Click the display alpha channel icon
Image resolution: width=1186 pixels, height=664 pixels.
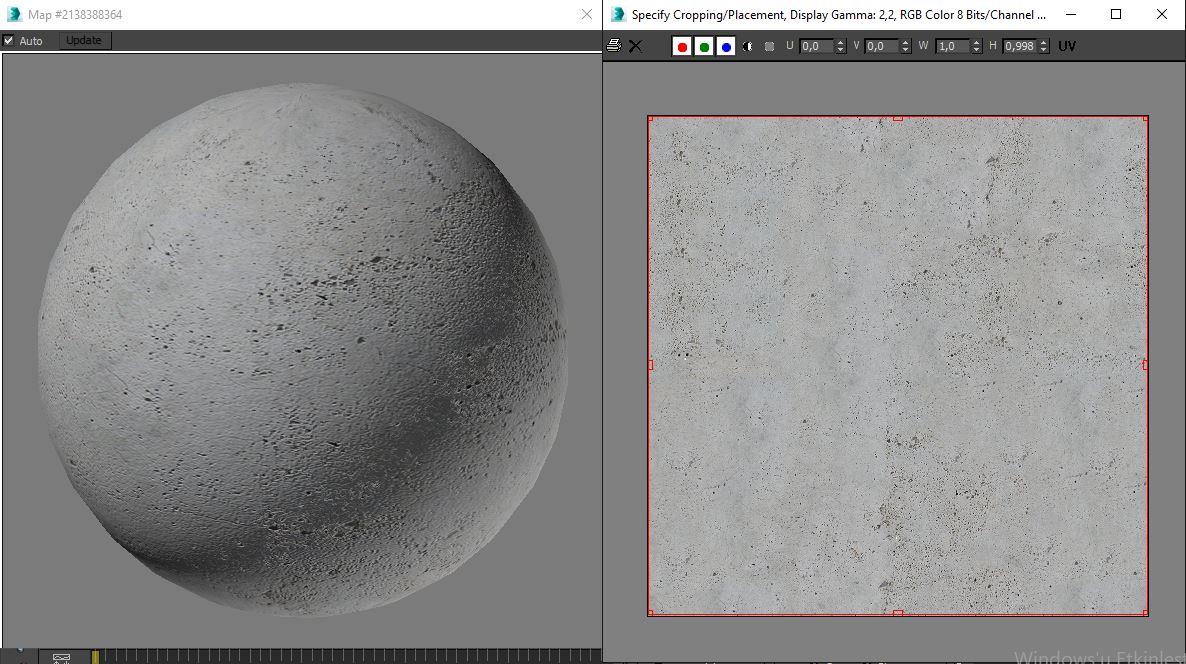coord(748,47)
